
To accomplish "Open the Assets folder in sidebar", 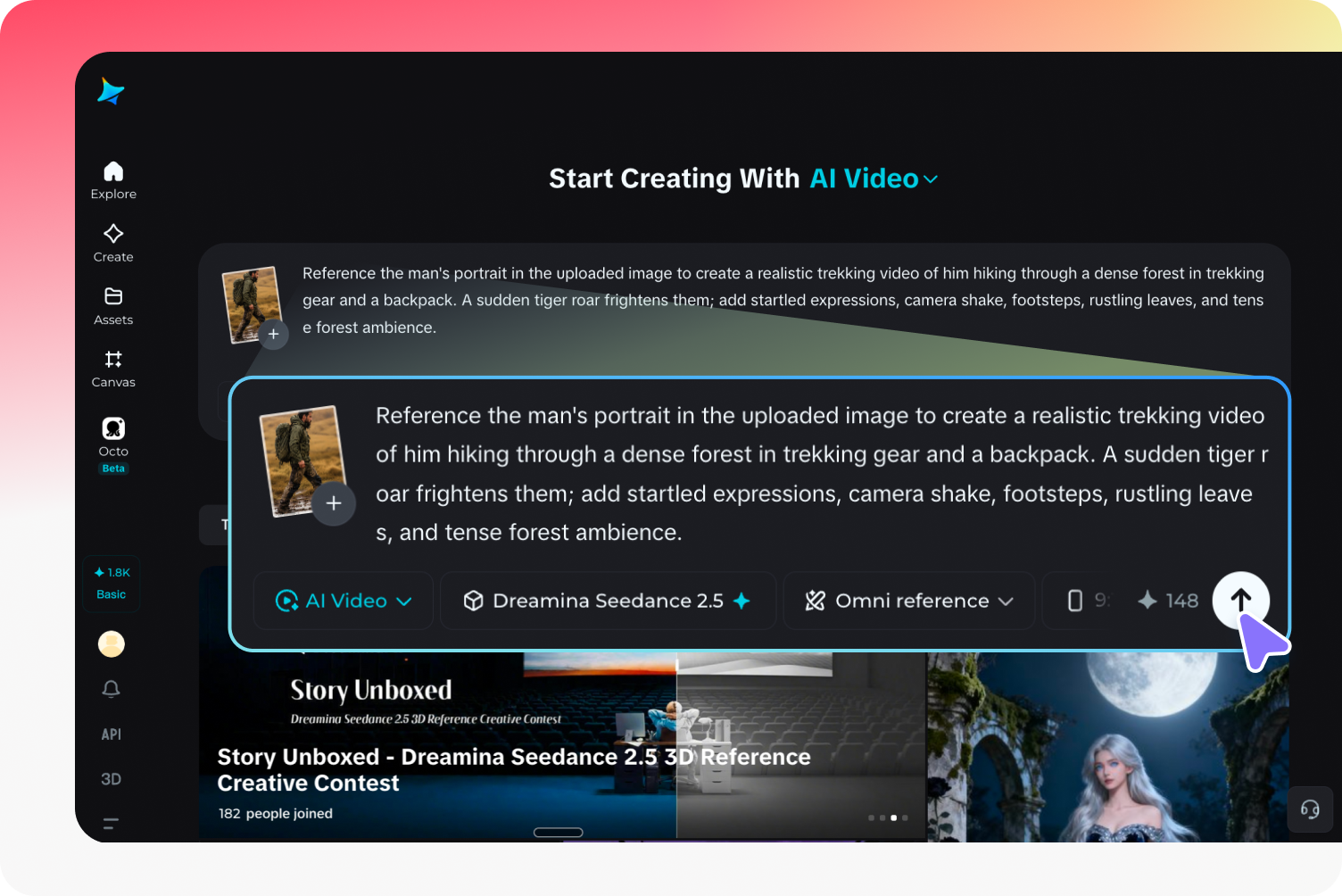I will tap(113, 306).
